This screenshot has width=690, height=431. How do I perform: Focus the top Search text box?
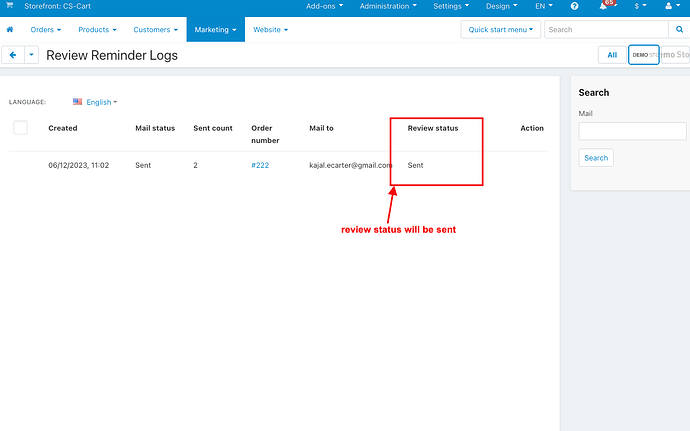tap(600, 30)
